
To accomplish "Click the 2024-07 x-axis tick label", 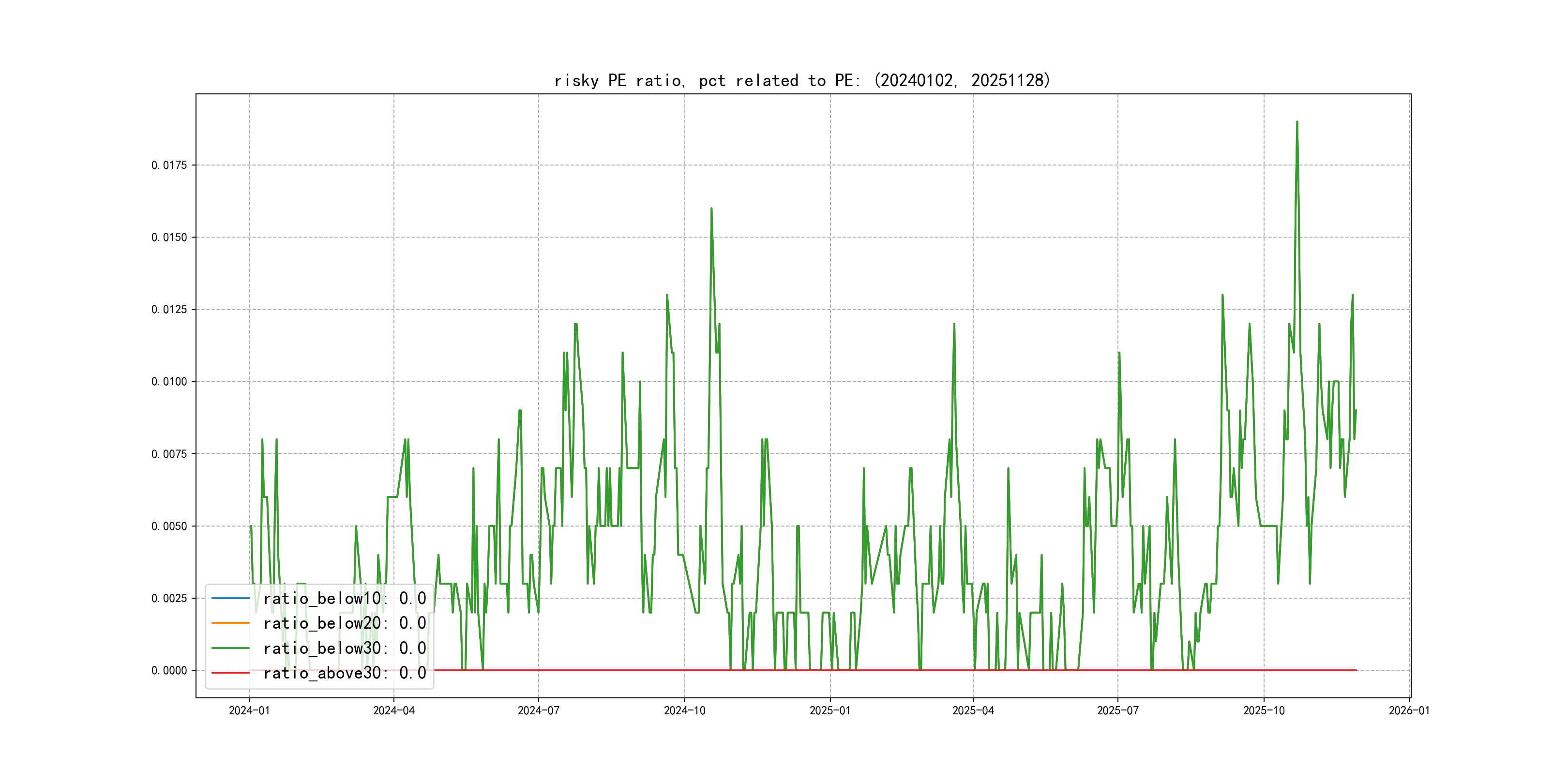I will [x=538, y=710].
